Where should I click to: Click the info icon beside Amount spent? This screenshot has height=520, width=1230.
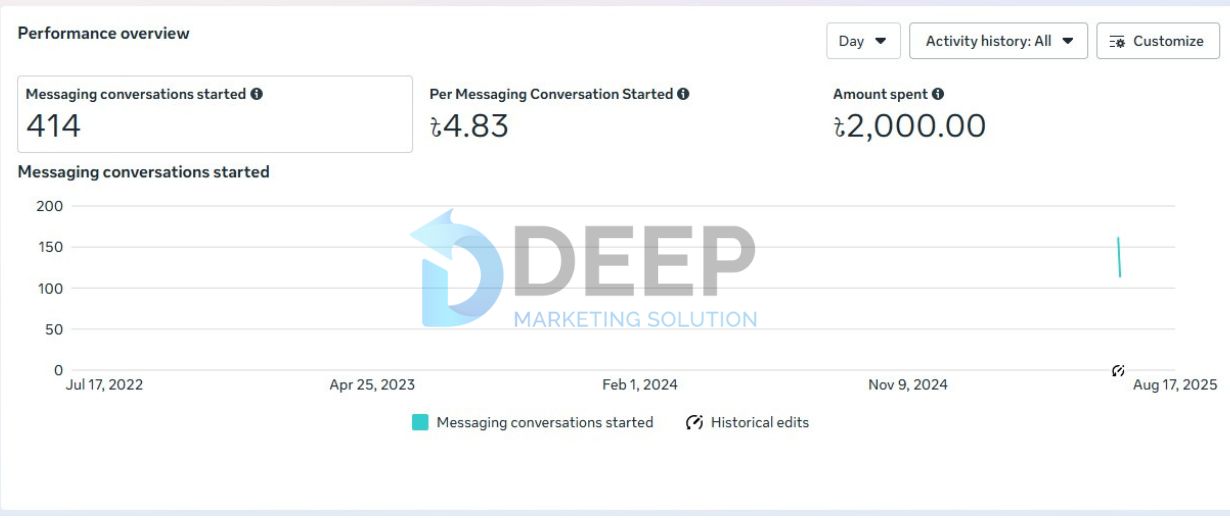click(938, 94)
